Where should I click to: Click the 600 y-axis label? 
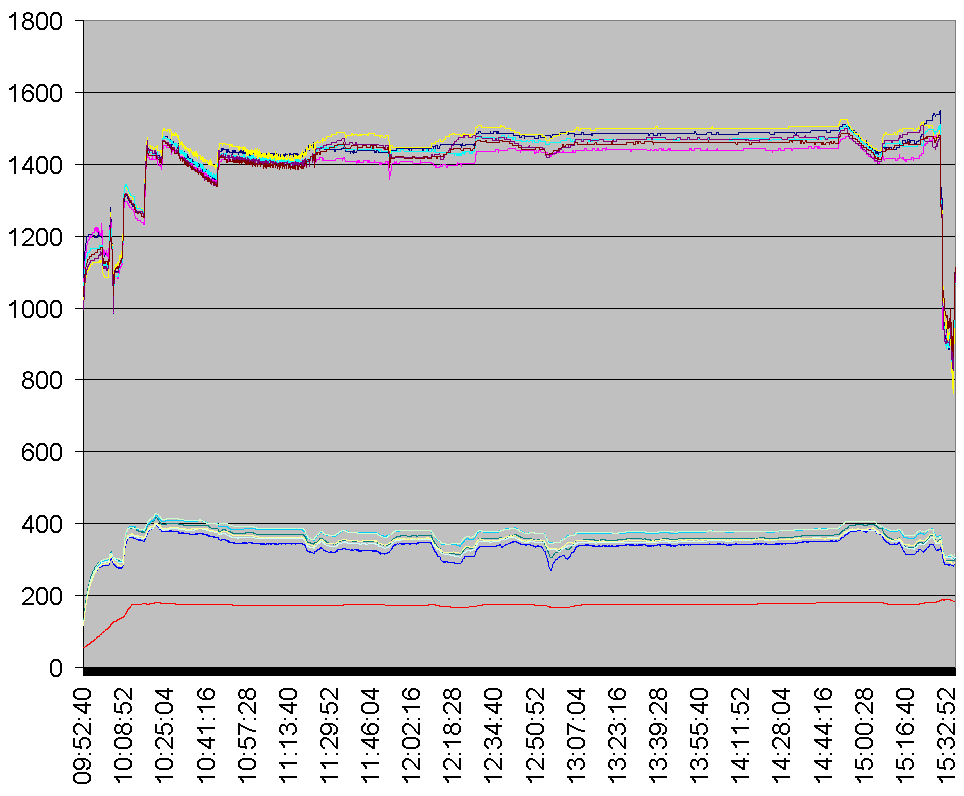pyautogui.click(x=42, y=452)
